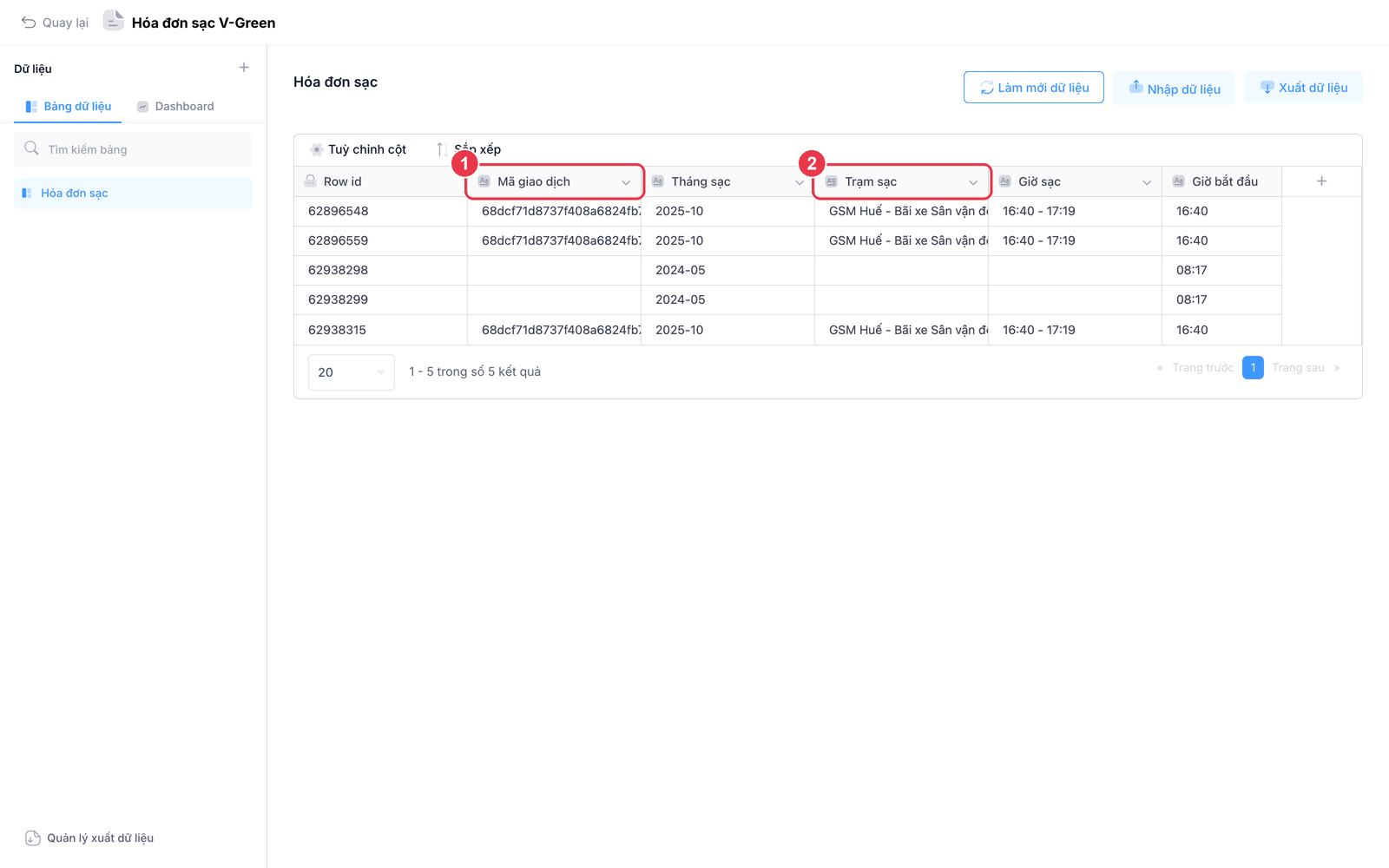Click the lock icon on the Row id column
1389x868 pixels.
click(x=310, y=181)
